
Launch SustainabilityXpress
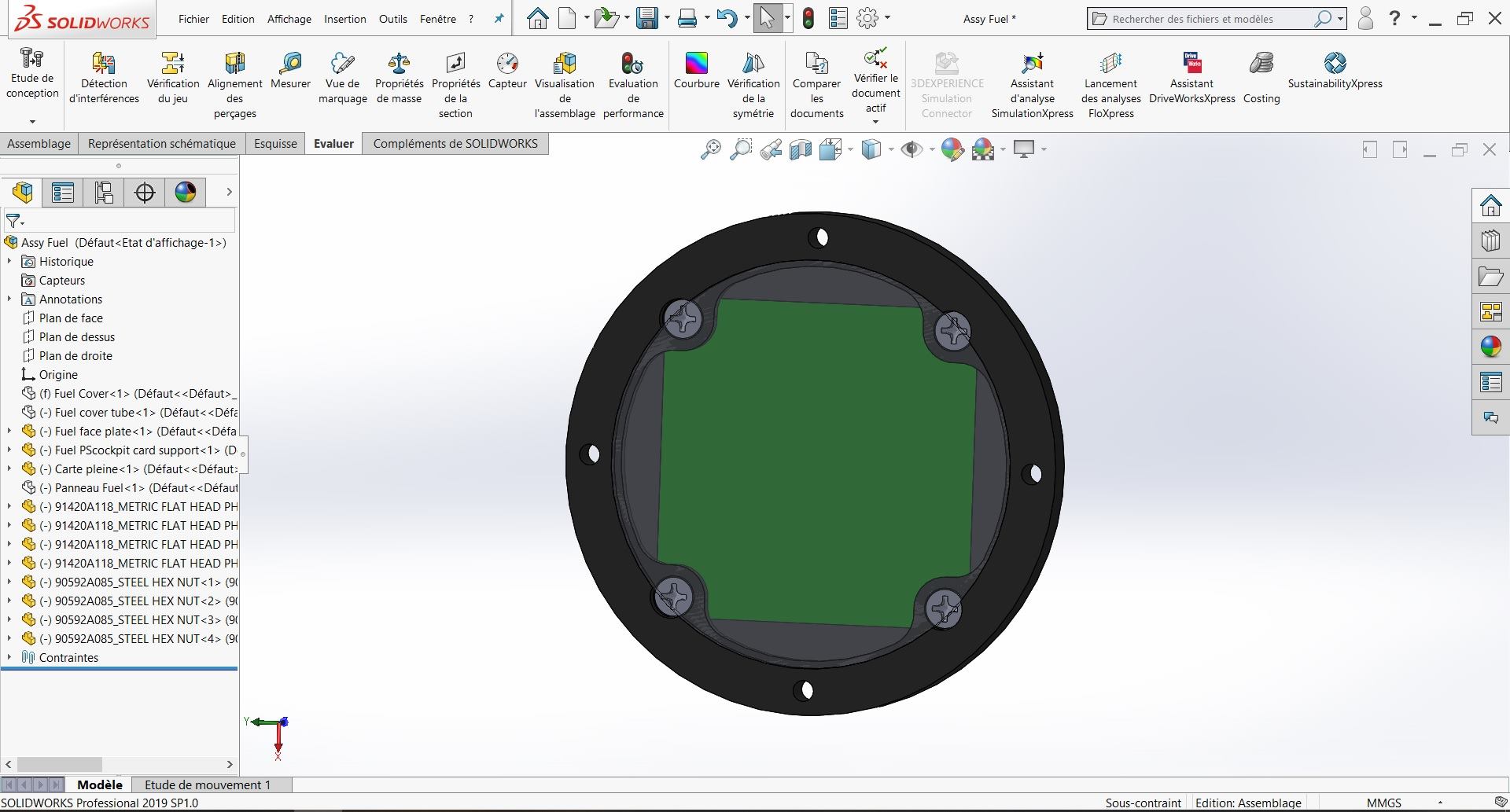coord(1335,70)
